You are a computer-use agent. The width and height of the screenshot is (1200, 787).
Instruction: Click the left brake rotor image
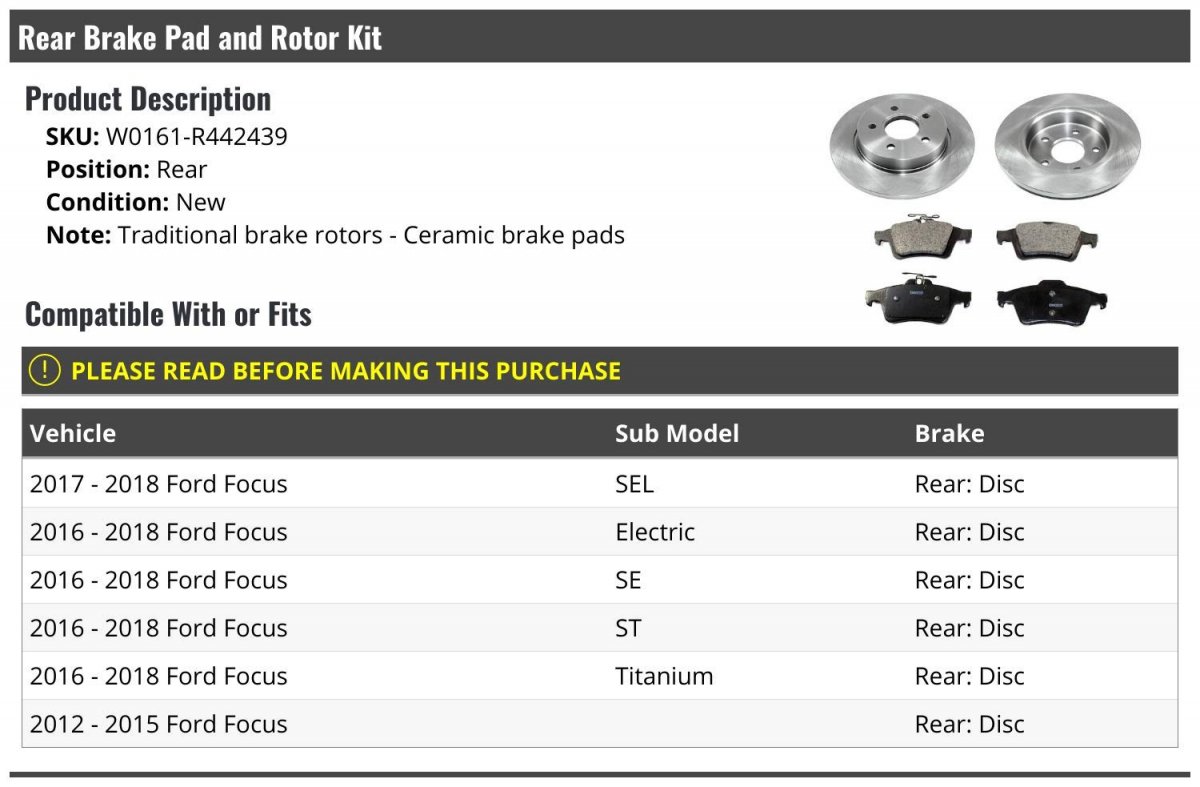point(902,148)
